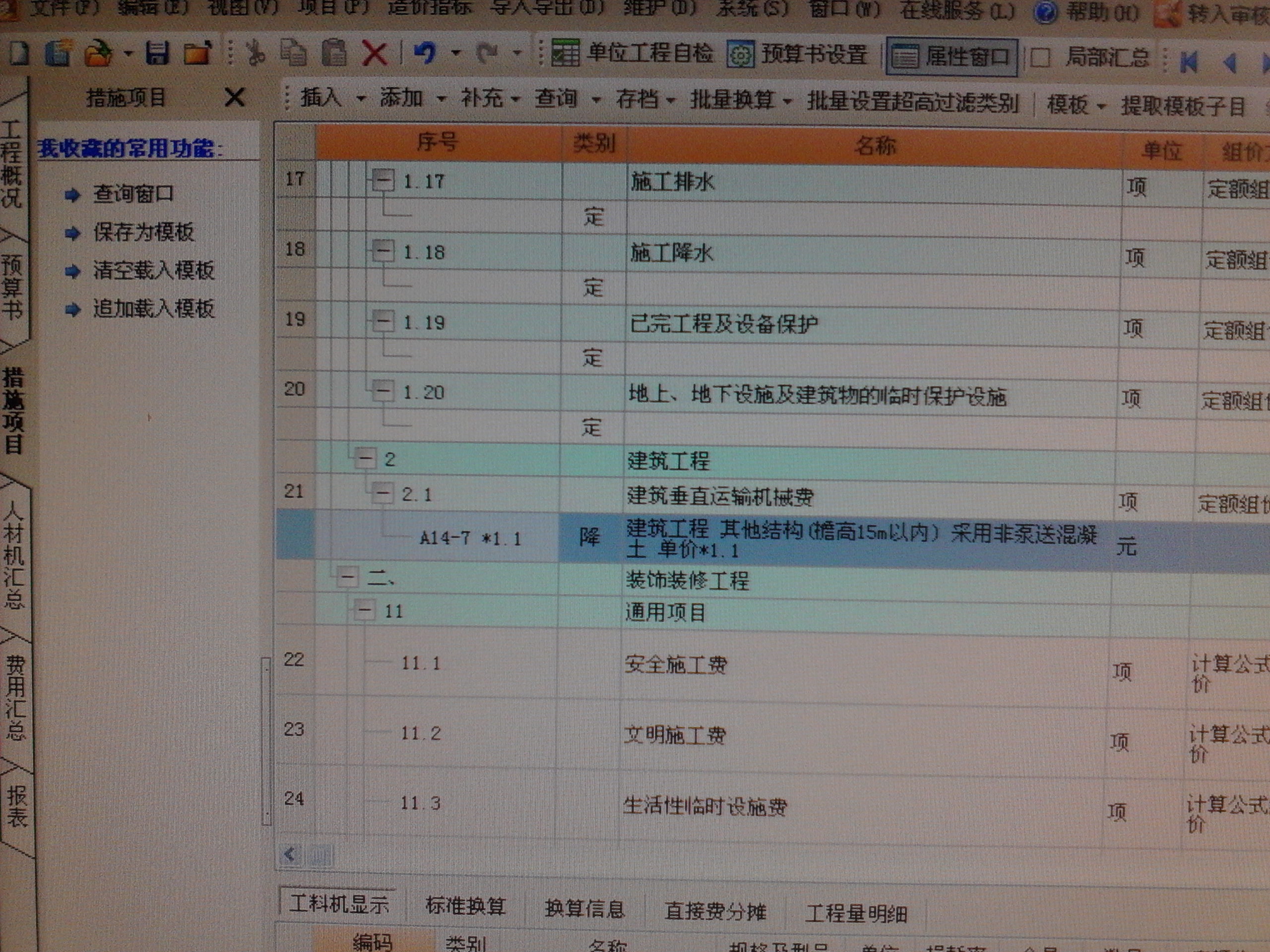The image size is (1270, 952).
Task: Toggle the 局部汇总 checkbox
Action: (1040, 58)
